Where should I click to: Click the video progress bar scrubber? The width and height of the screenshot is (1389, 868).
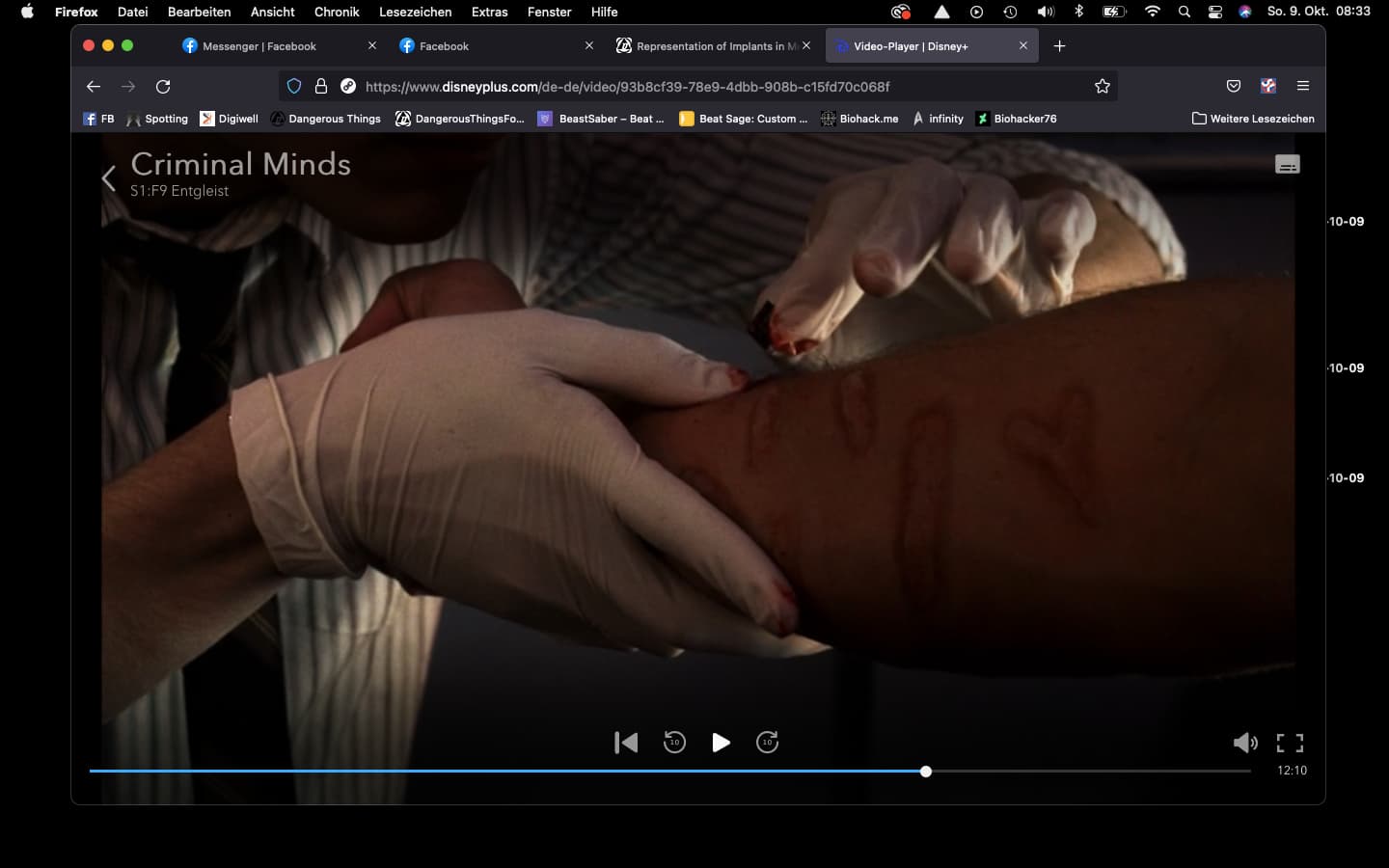click(926, 772)
